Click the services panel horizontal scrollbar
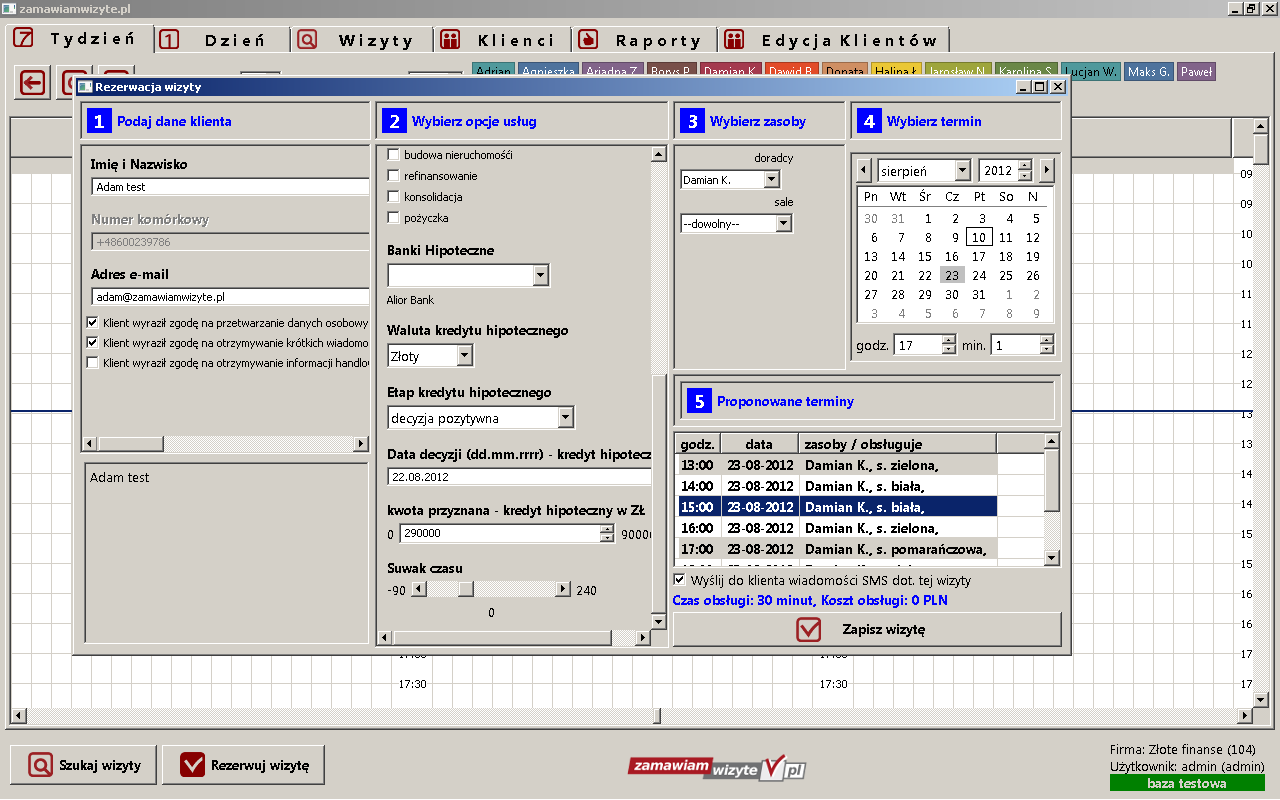1280x800 pixels. tap(514, 637)
